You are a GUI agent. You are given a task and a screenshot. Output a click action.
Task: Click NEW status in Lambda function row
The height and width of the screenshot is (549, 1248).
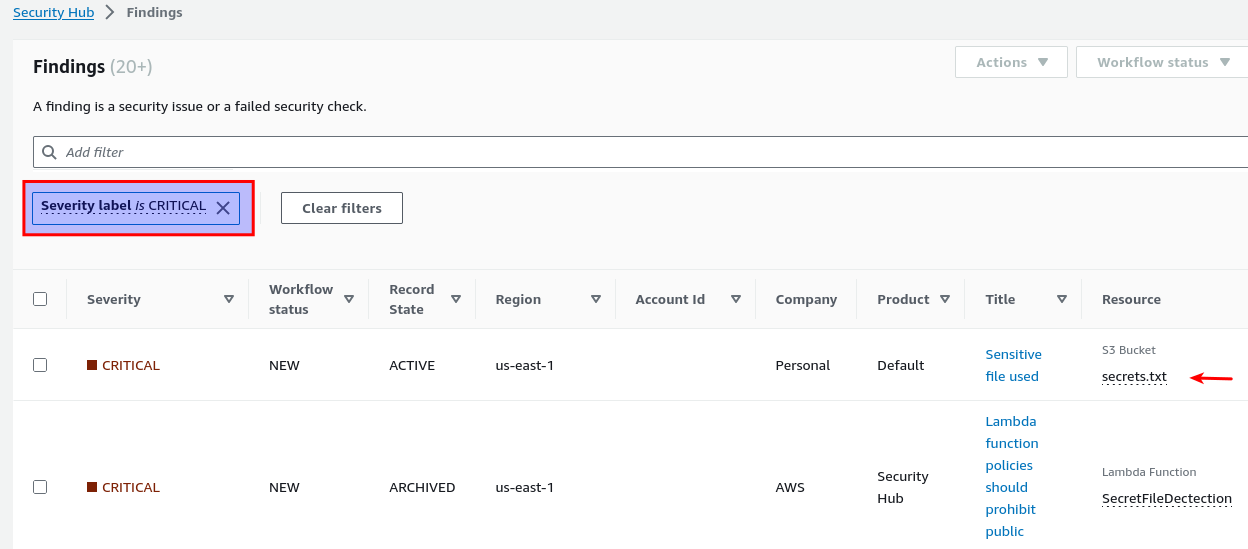[284, 487]
